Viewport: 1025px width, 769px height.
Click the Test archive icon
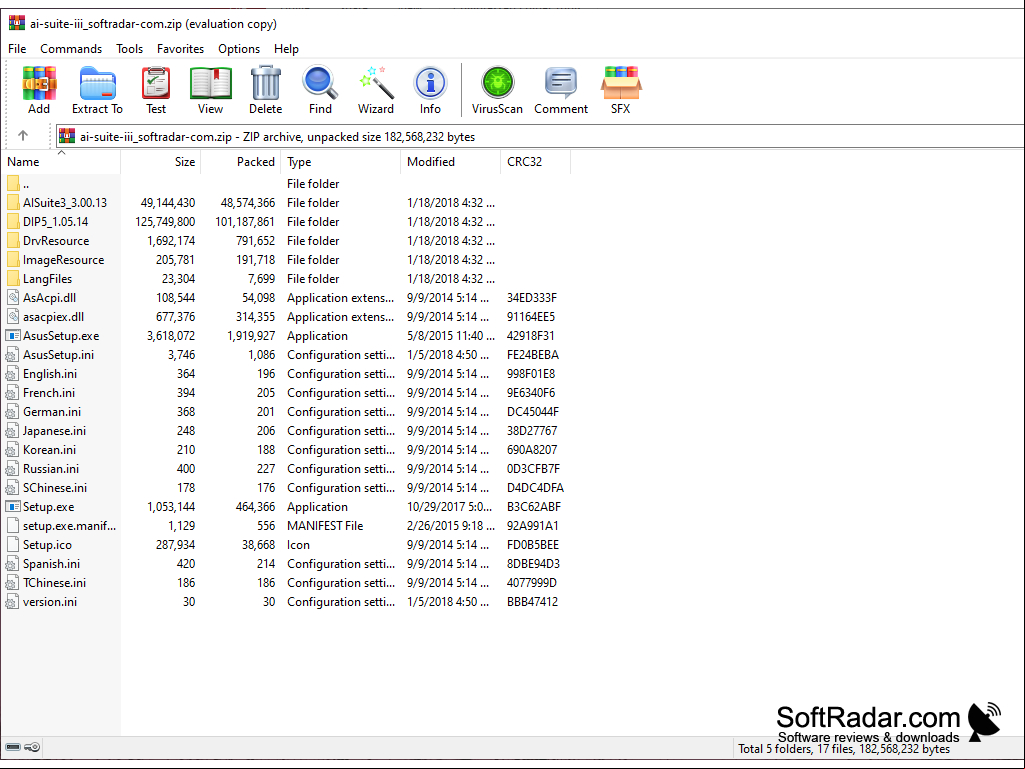click(156, 84)
